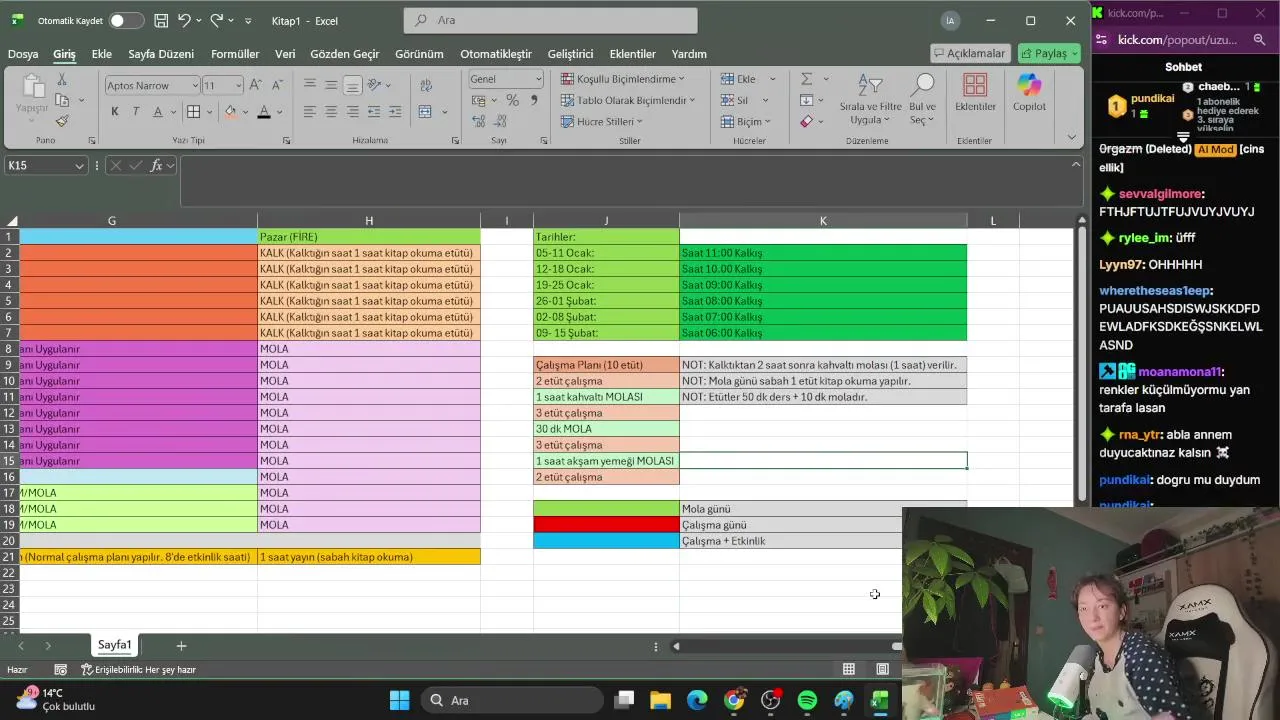
Task: Select the Sayfa1 sheet tab
Action: tap(115, 645)
